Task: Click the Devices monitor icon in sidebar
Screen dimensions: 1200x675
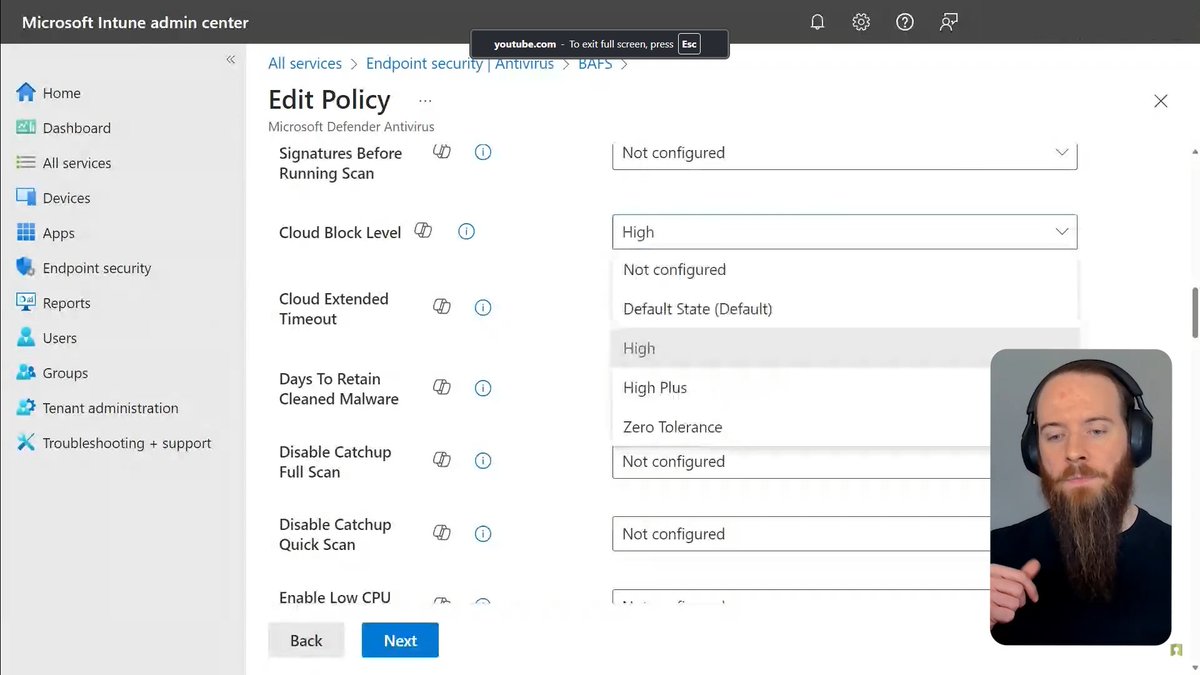Action: point(26,198)
